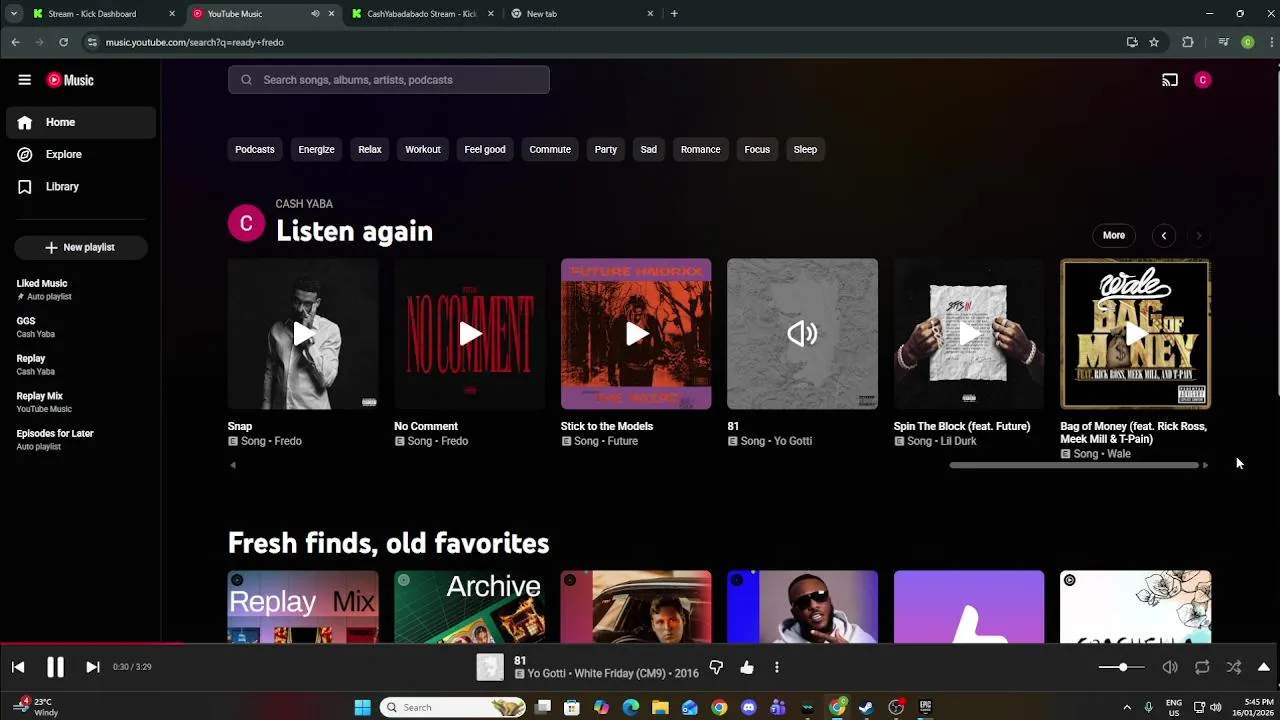
Task: Toggle shuffle mode
Action: (1234, 667)
